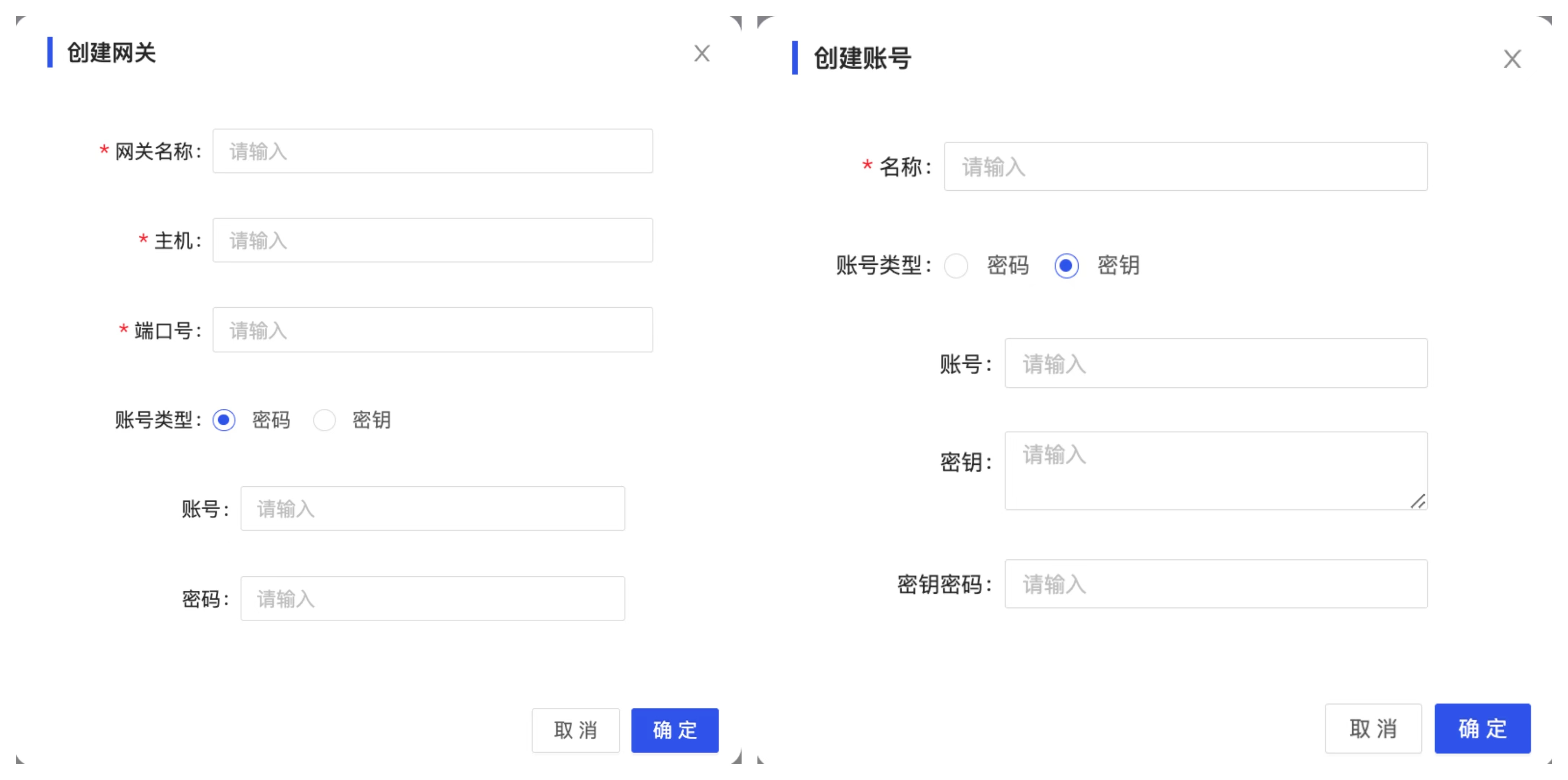Screen dimensions: 1568x780
Task: Select 密码 radio in 创建网关 dialog
Action: click(224, 420)
